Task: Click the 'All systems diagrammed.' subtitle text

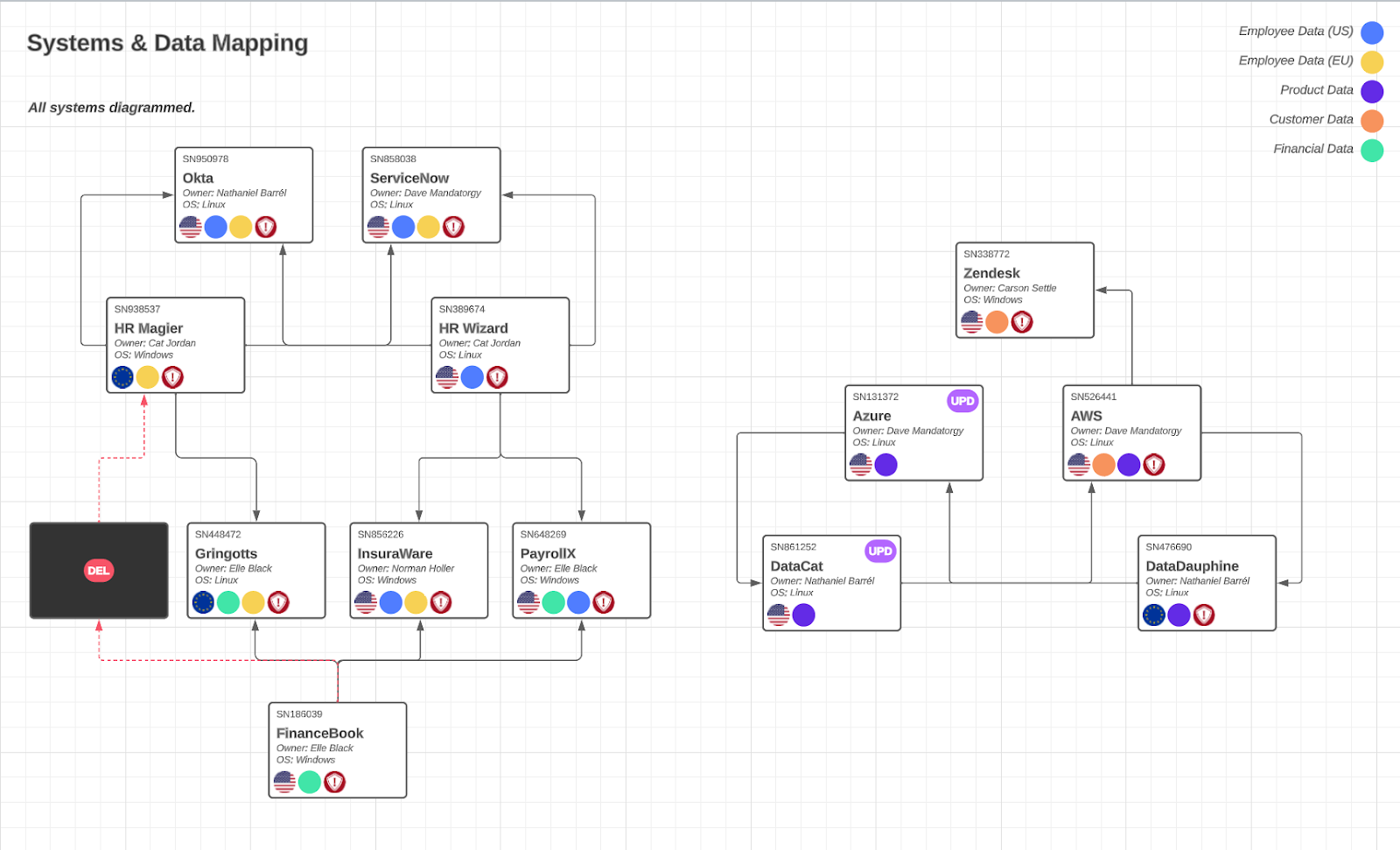Action: pos(111,108)
